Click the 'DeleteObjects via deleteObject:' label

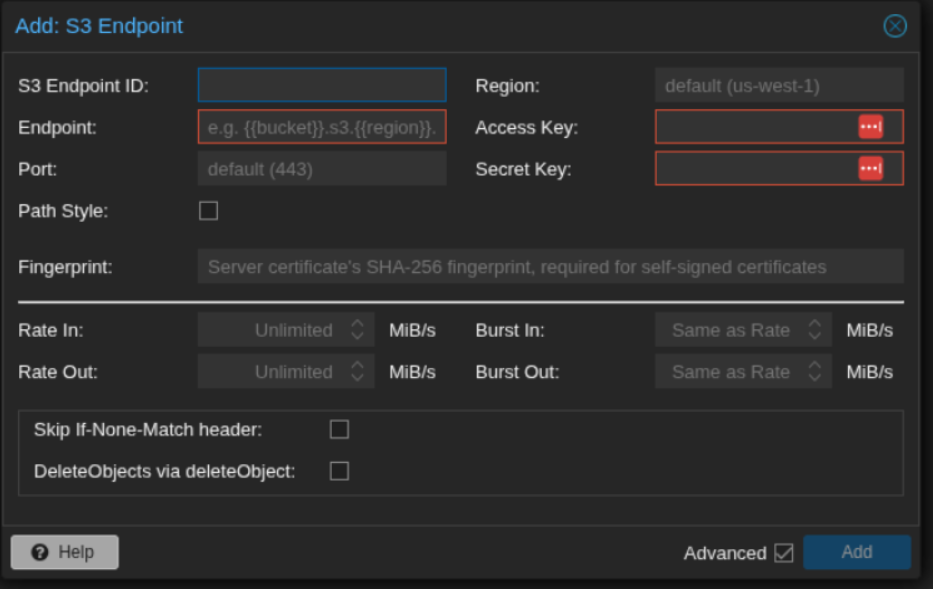164,471
